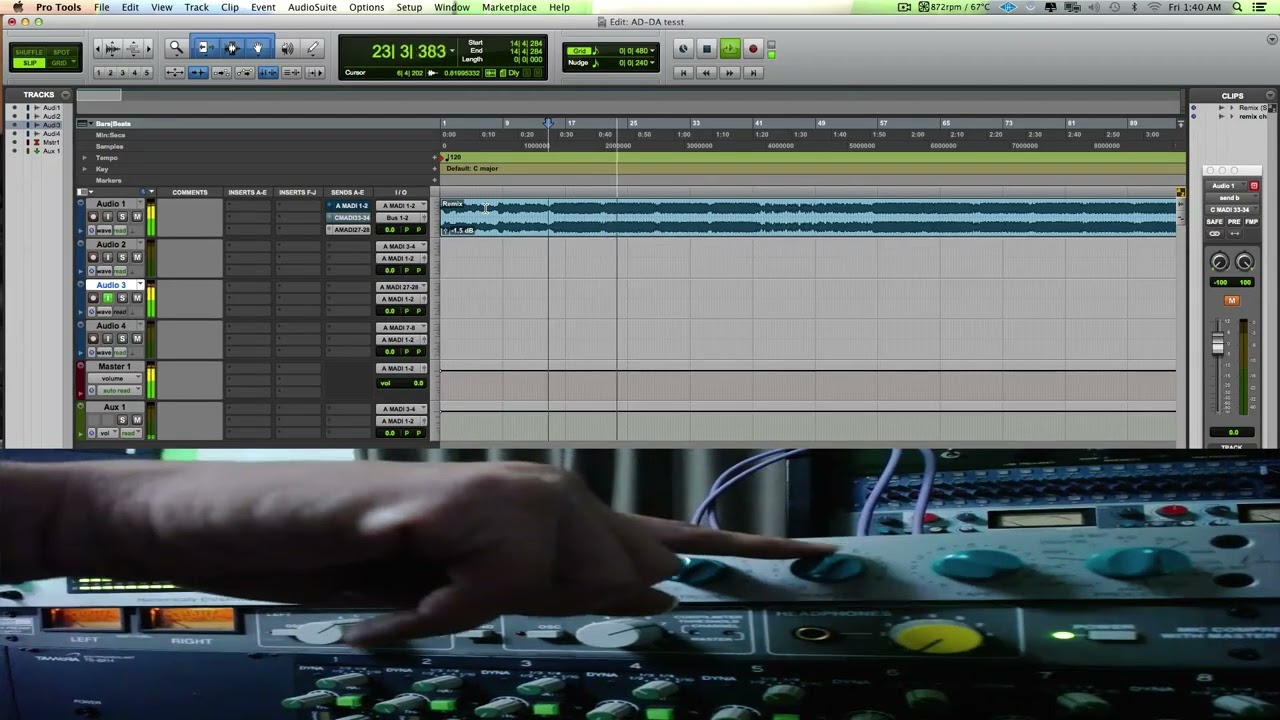Click the Record transport button
The width and height of the screenshot is (1280, 720).
point(753,49)
